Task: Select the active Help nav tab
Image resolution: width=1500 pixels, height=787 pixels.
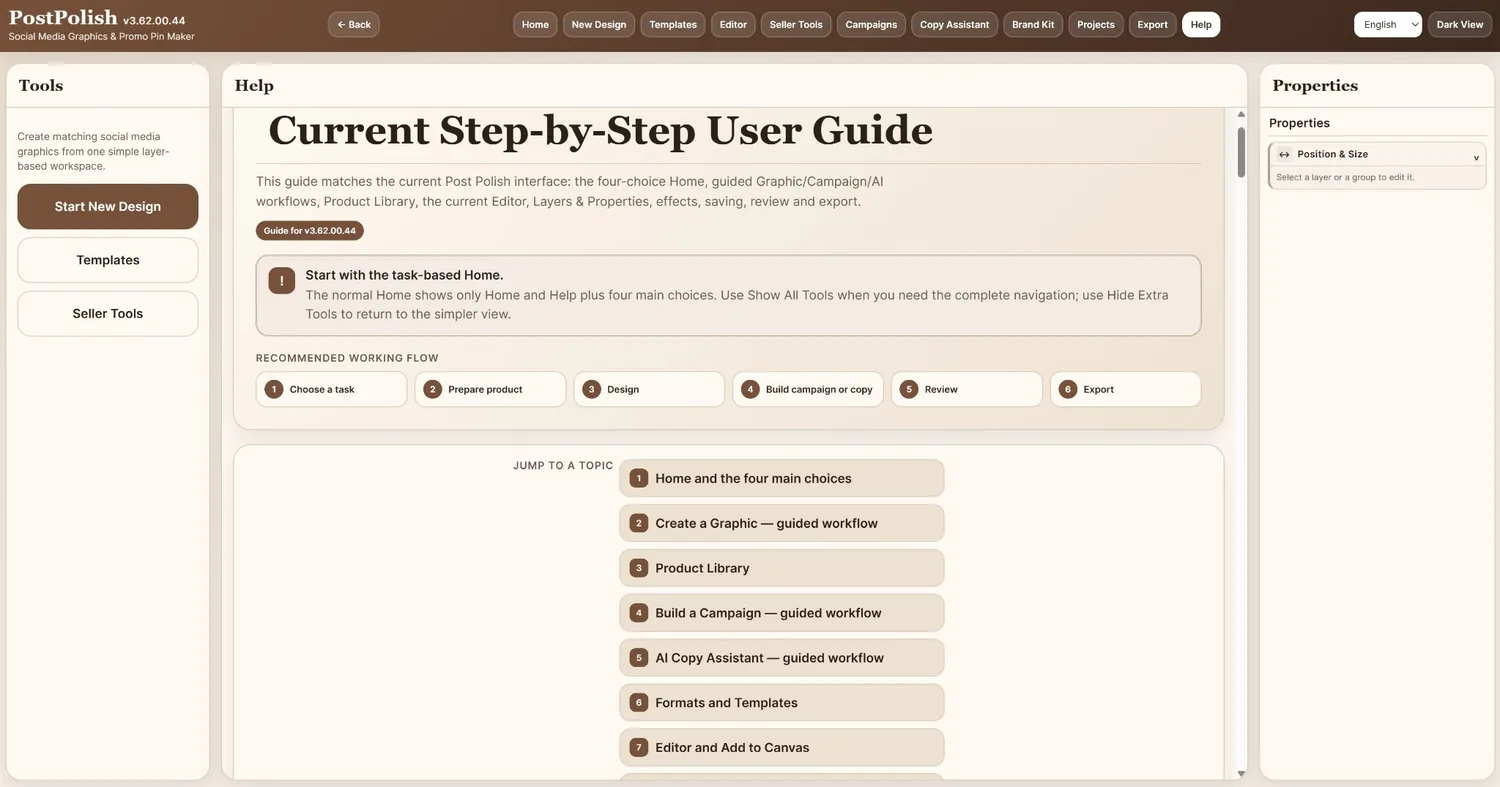Action: click(x=1201, y=24)
